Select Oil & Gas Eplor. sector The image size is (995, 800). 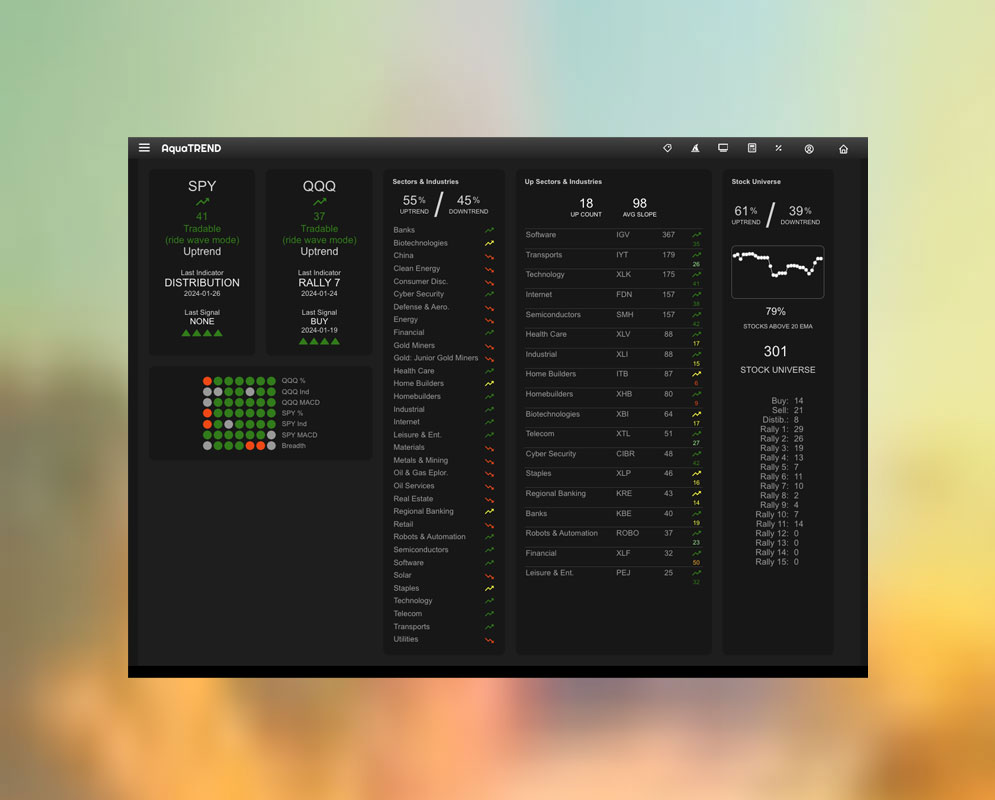pos(420,473)
